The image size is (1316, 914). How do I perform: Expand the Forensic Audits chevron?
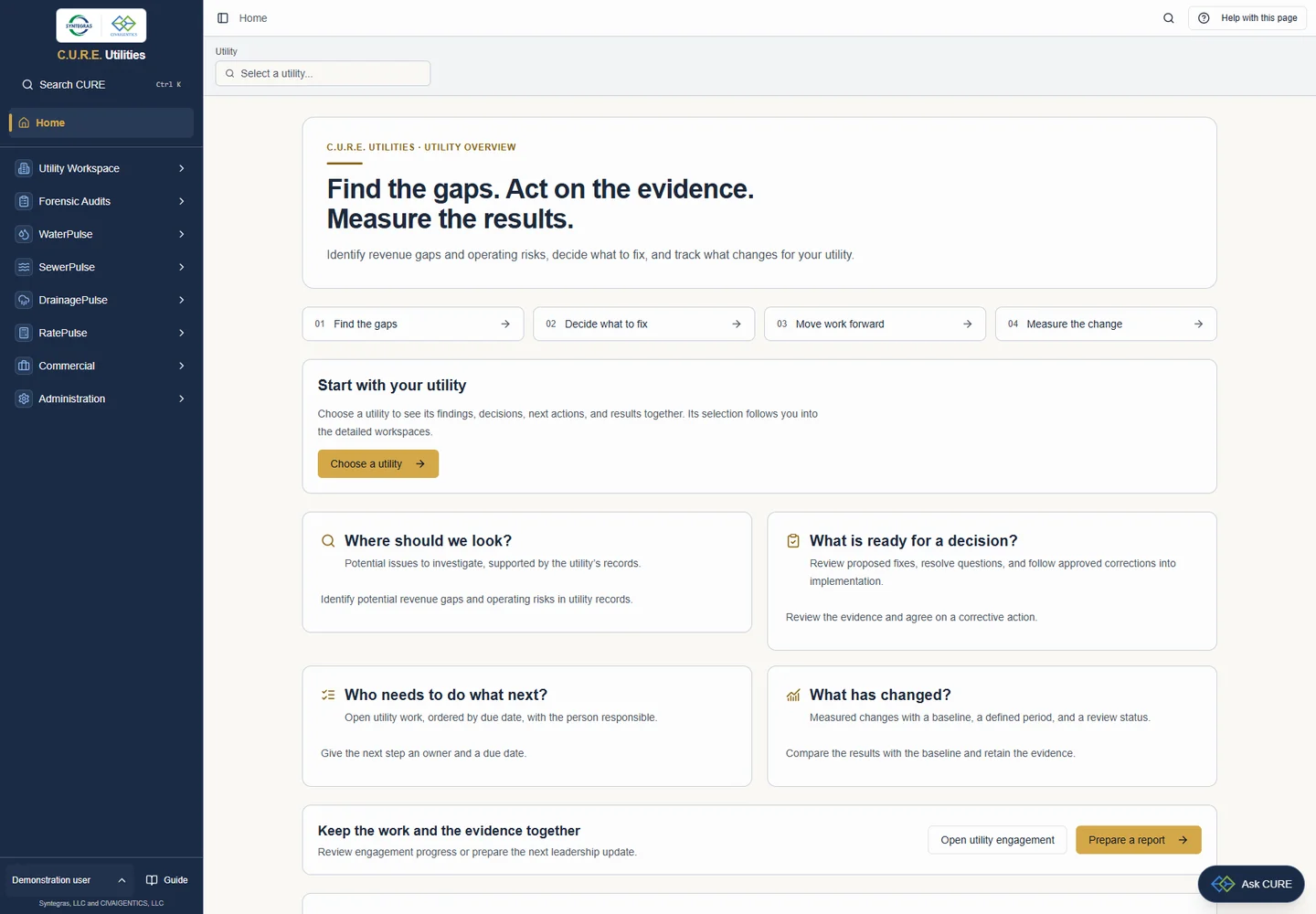(x=182, y=201)
